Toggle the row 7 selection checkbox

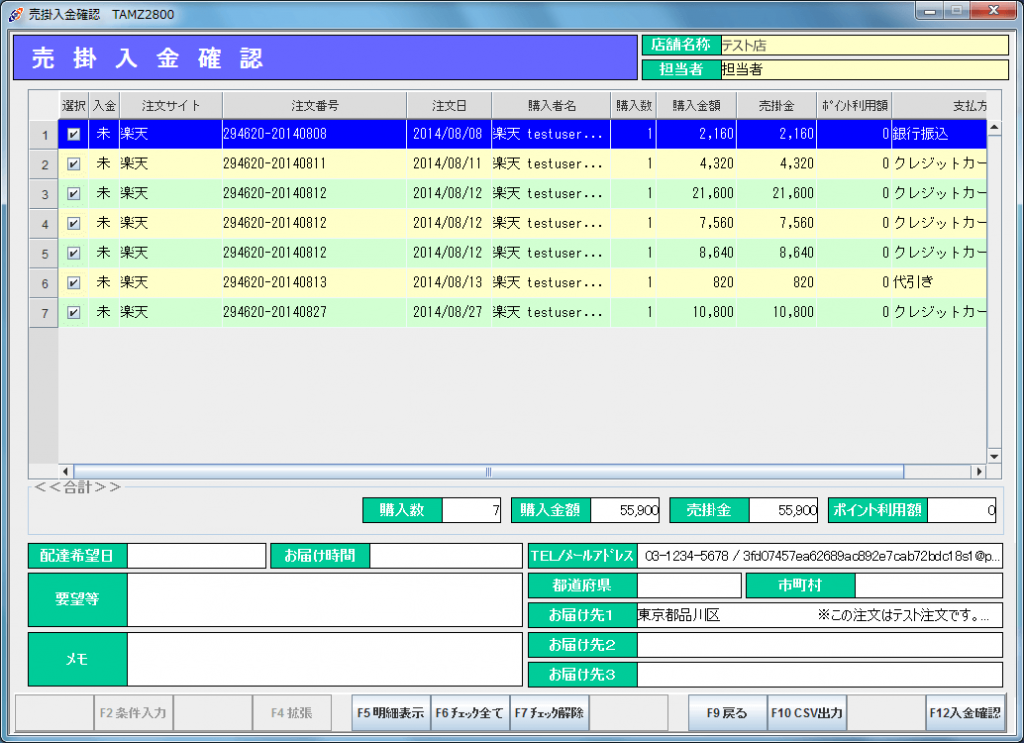[74, 313]
